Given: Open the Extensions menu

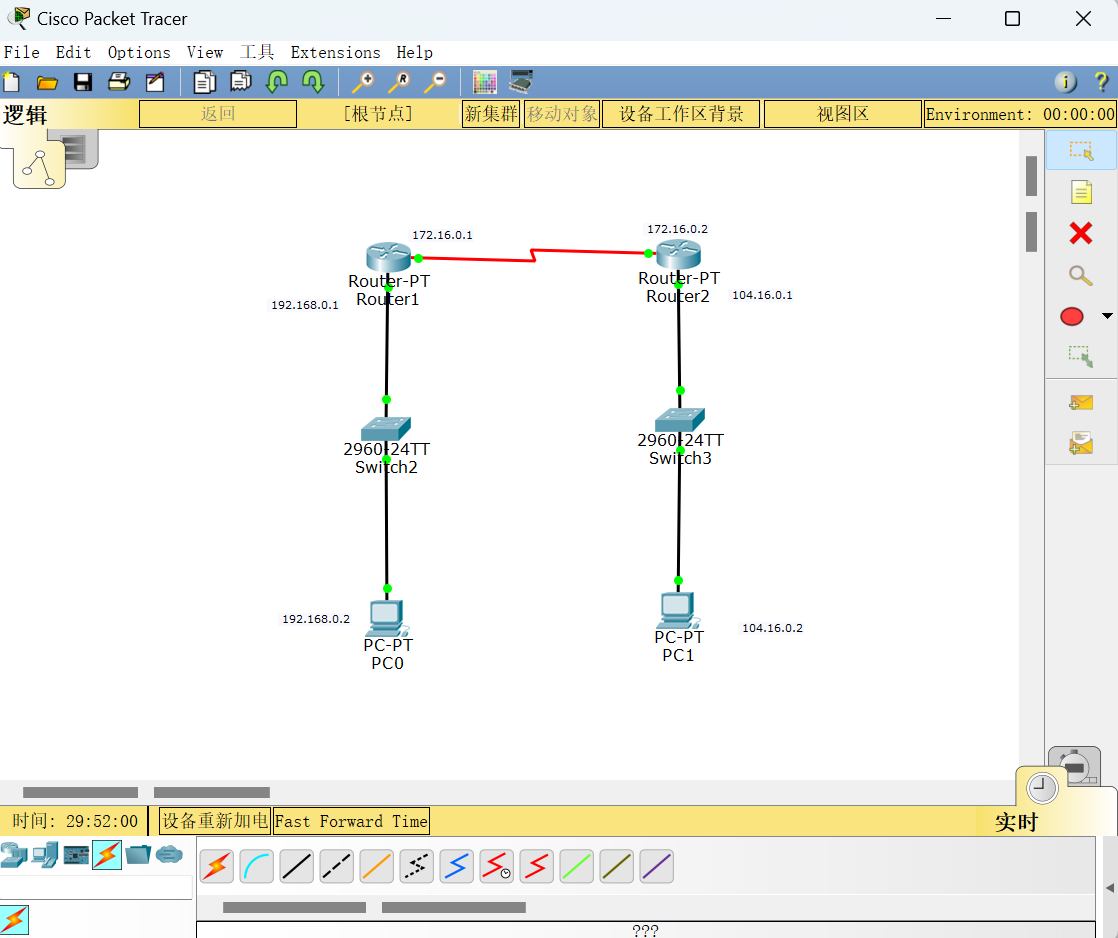Looking at the screenshot, I should [335, 53].
